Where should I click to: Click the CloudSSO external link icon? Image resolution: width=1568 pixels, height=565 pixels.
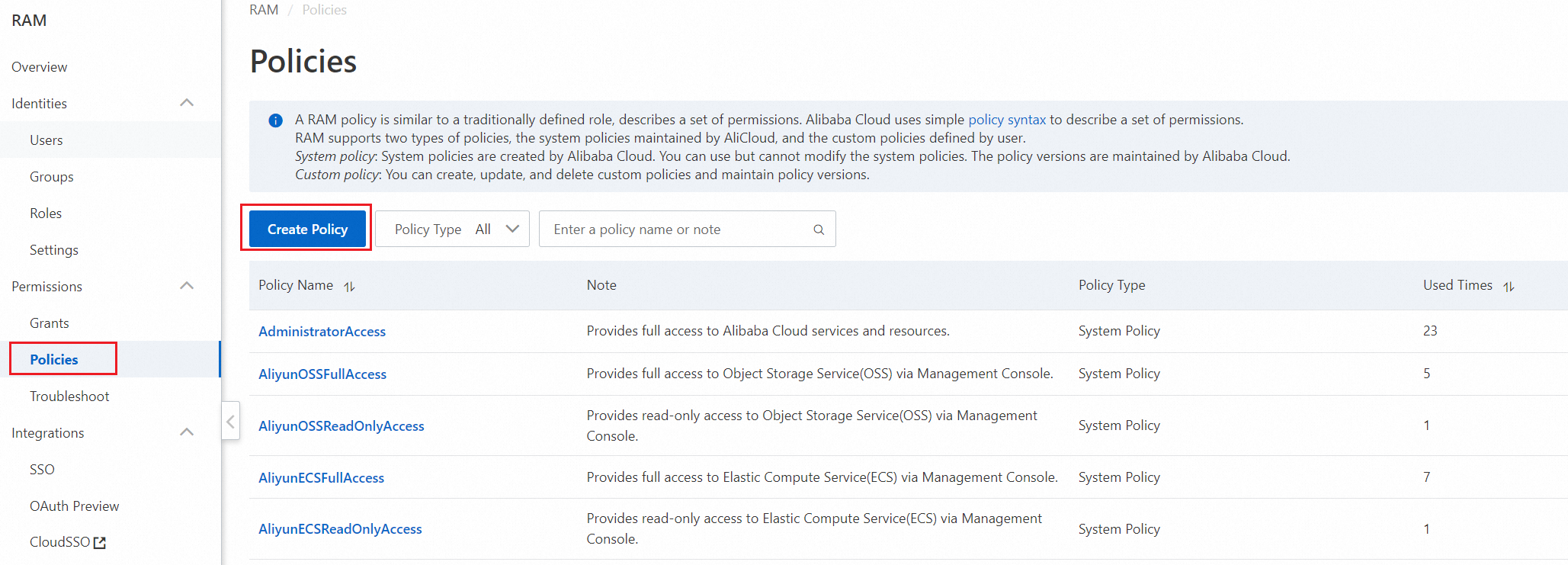100,543
